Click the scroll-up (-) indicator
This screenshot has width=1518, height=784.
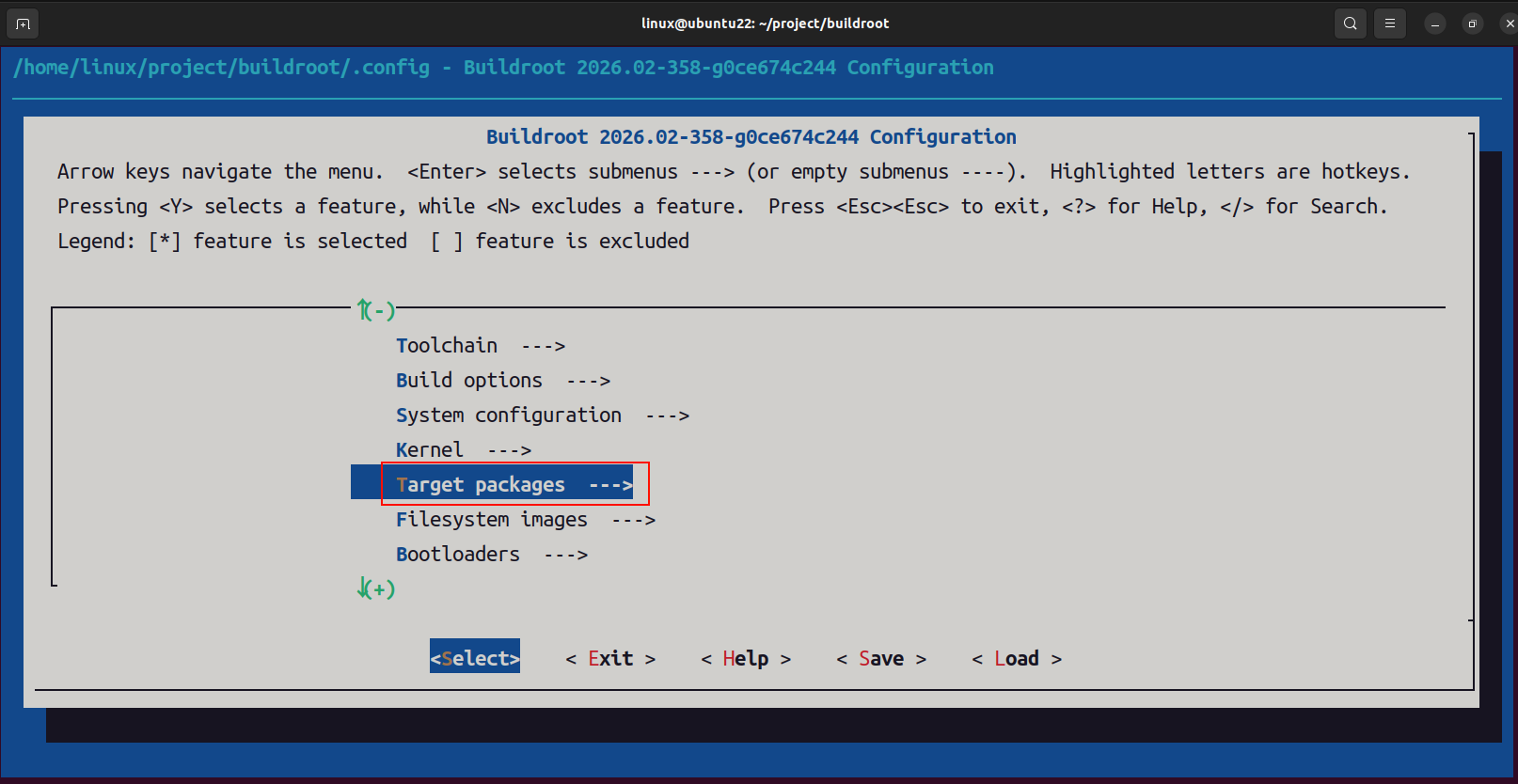pyautogui.click(x=376, y=309)
